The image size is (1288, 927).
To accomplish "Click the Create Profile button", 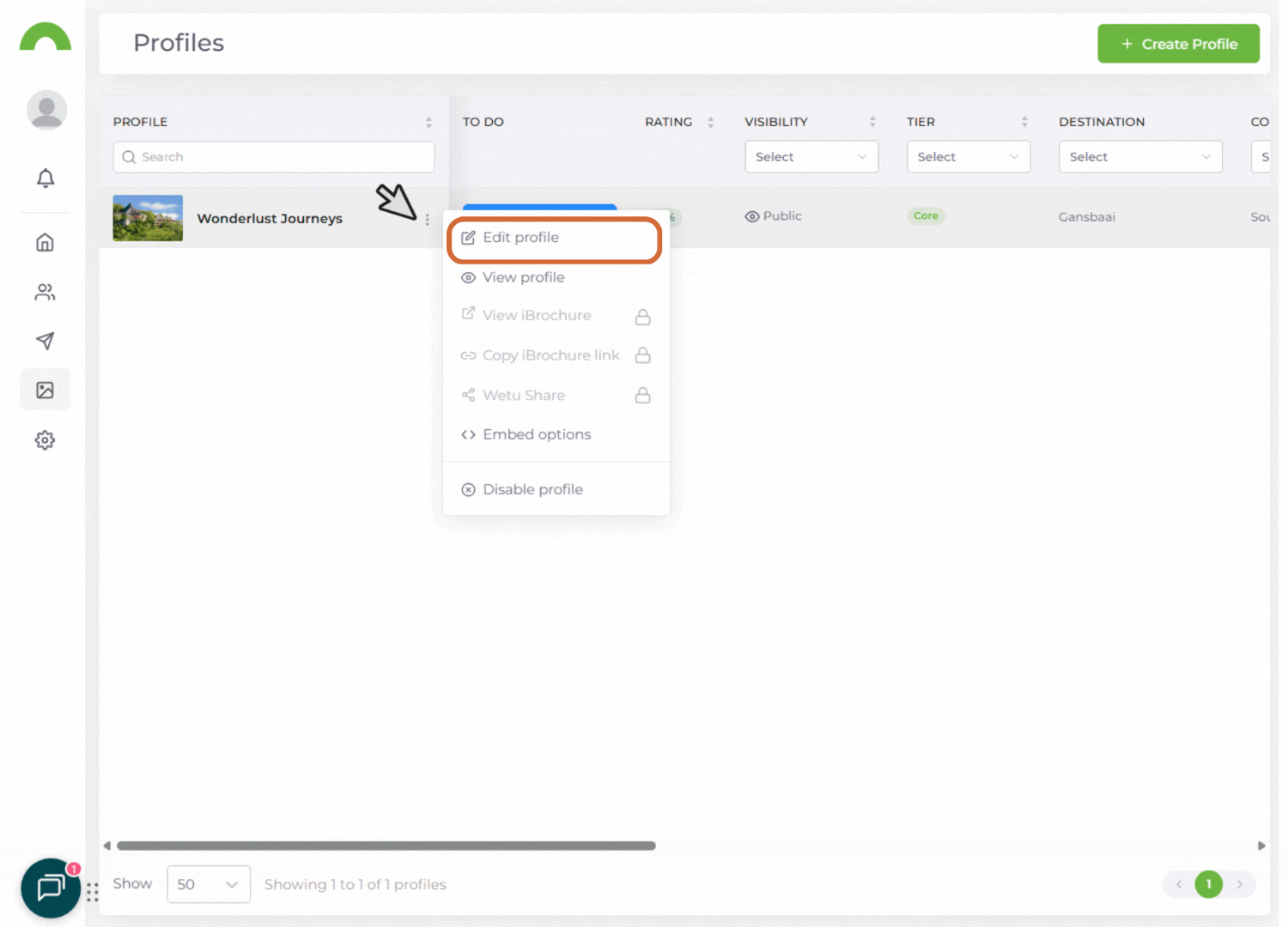I will click(1178, 44).
